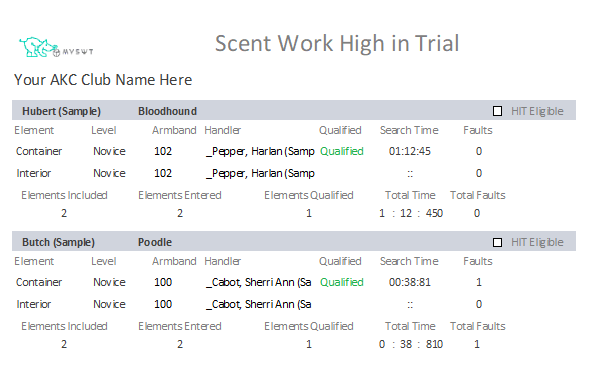601x374 pixels.
Task: Click the MySWT dog logo icon
Action: click(x=56, y=48)
